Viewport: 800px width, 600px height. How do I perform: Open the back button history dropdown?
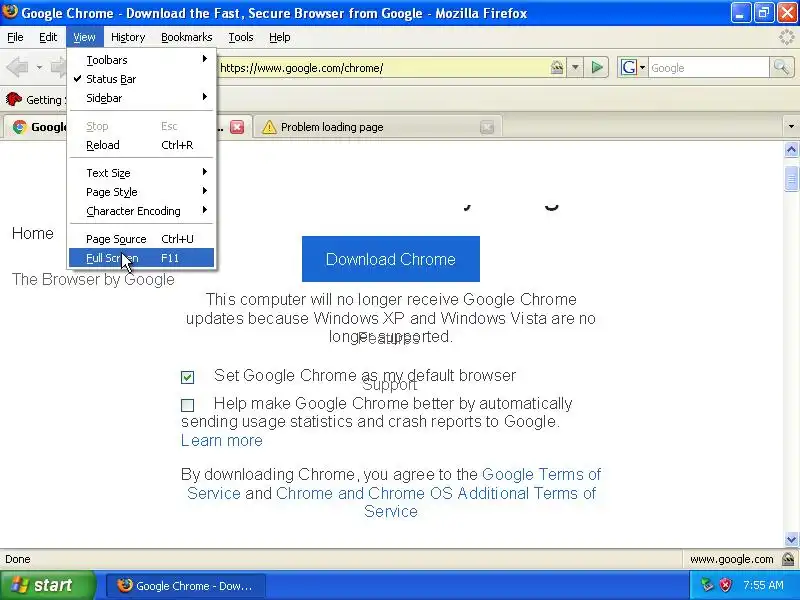[x=39, y=67]
